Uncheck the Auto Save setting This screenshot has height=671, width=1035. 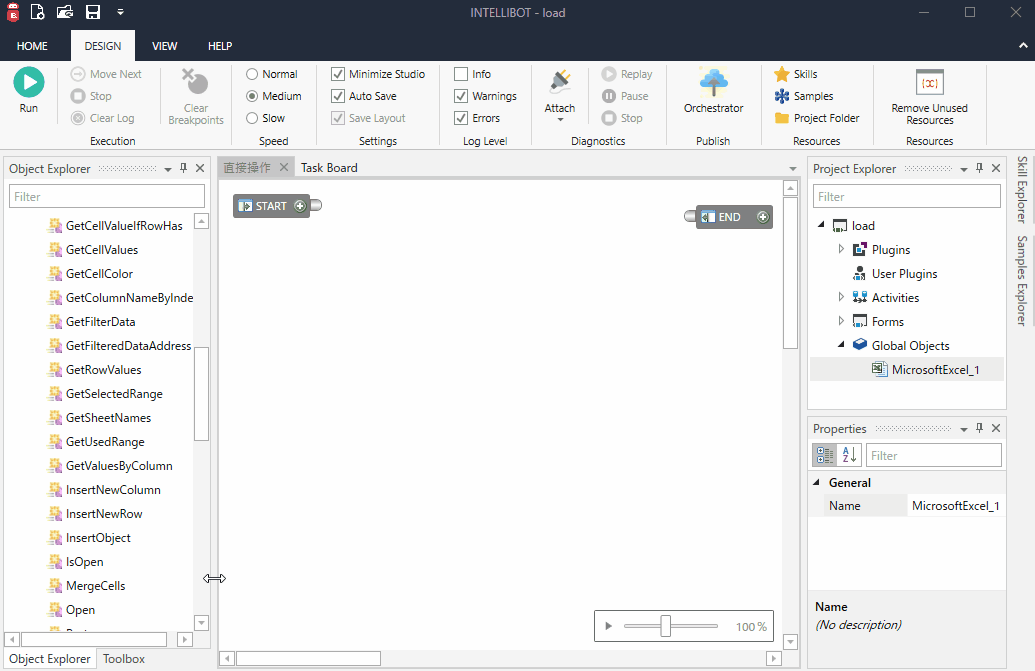tap(337, 95)
